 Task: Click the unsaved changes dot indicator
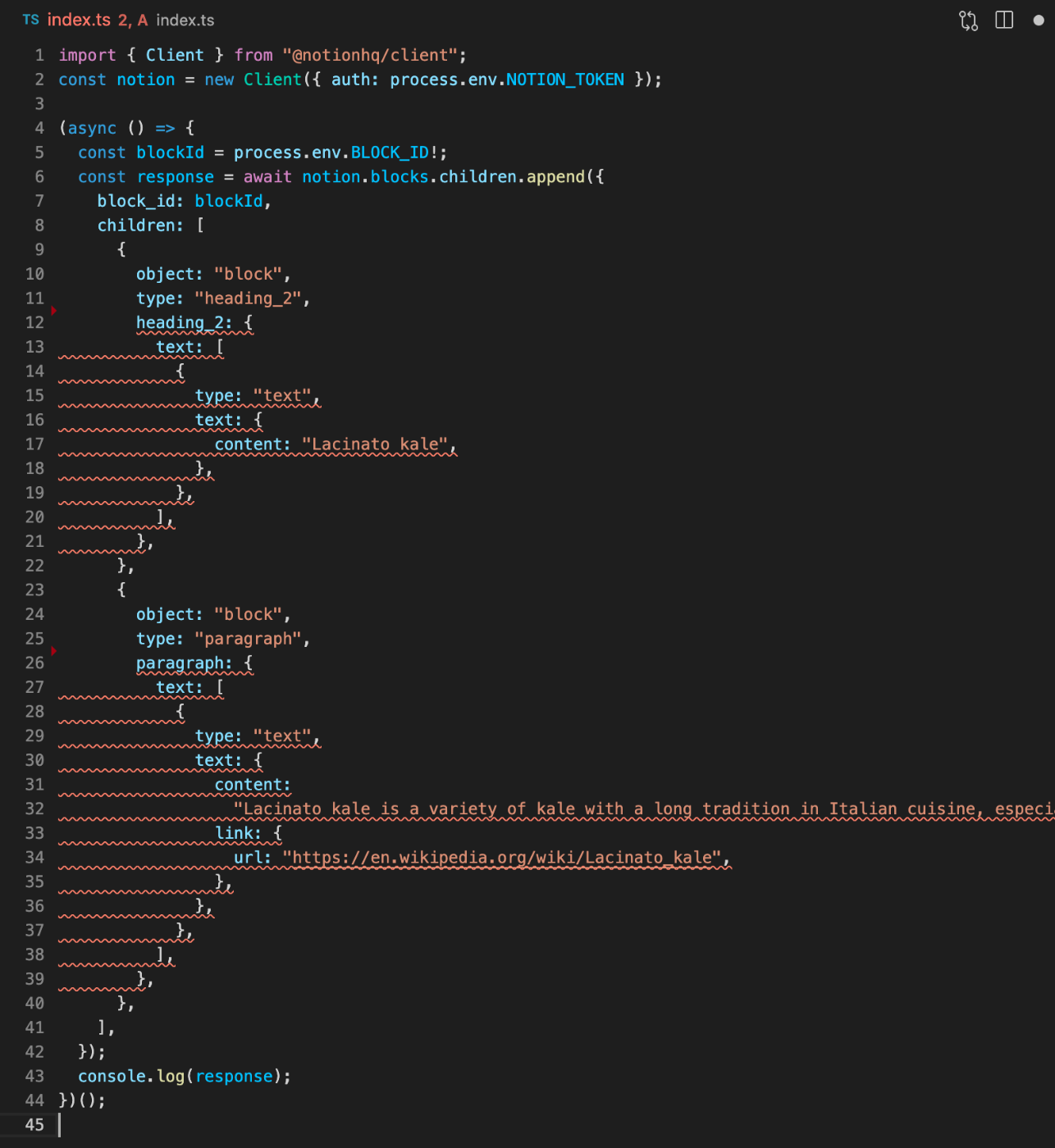pos(1039,20)
